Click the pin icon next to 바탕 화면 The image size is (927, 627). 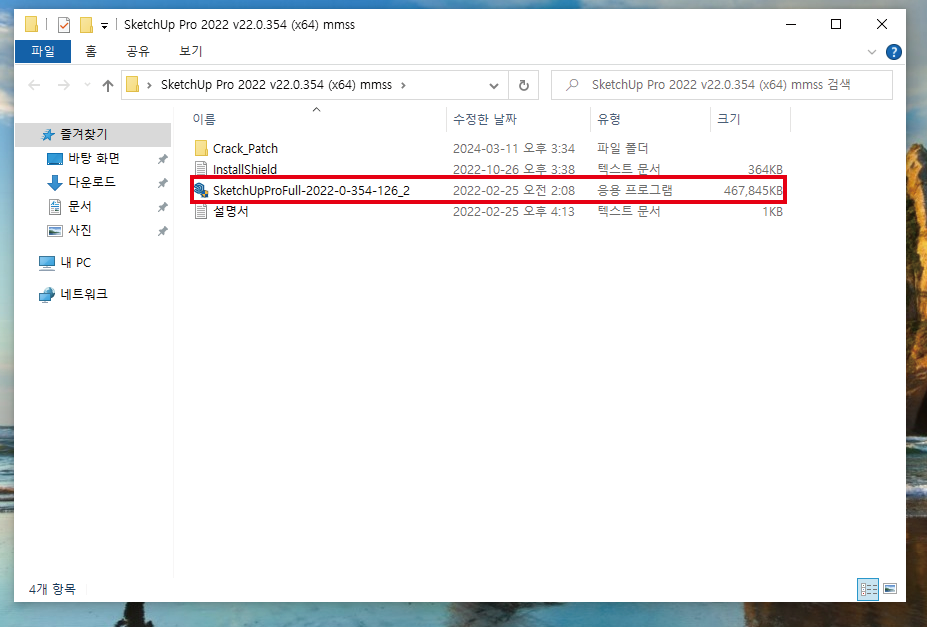(163, 159)
